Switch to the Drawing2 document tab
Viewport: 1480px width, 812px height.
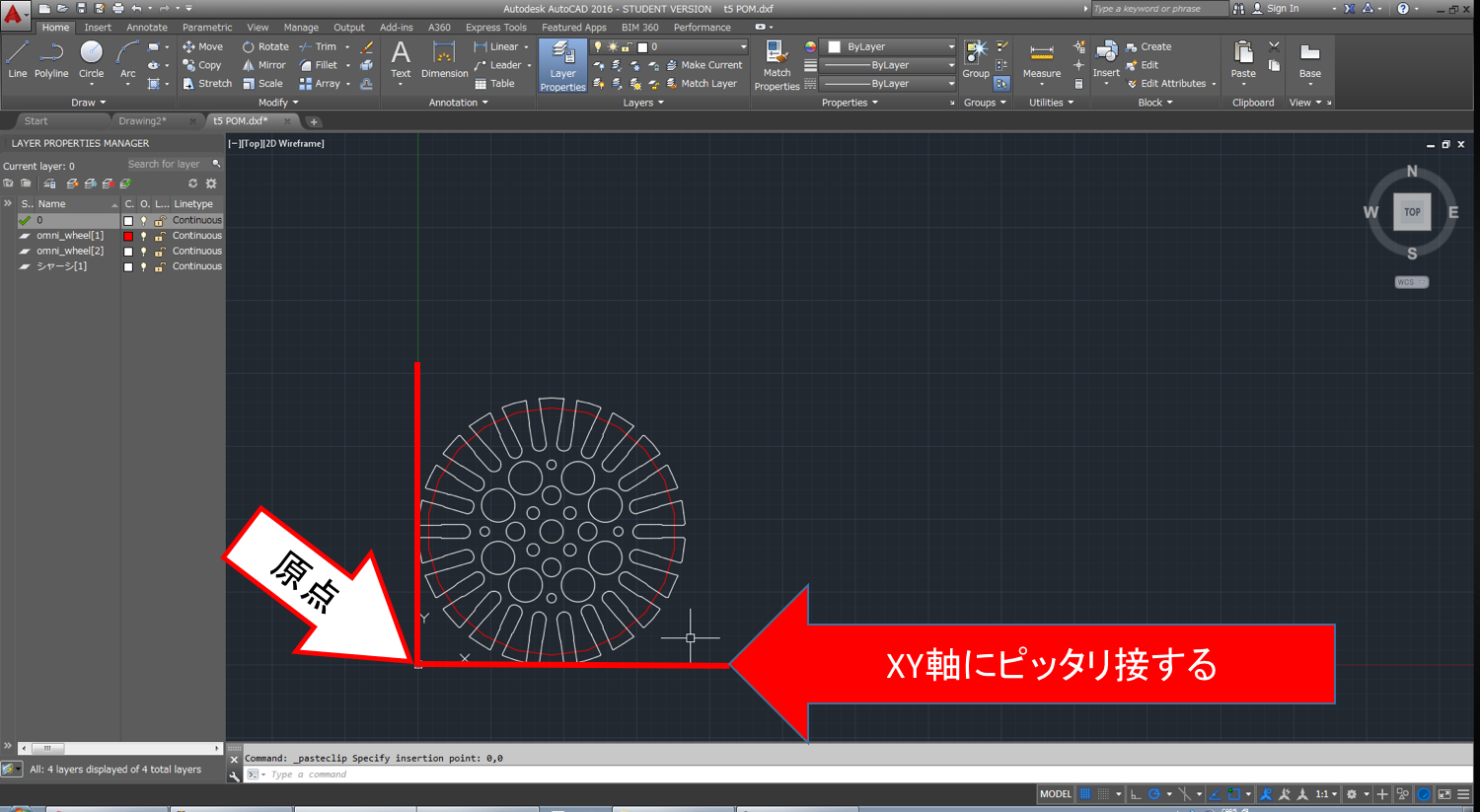point(142,121)
